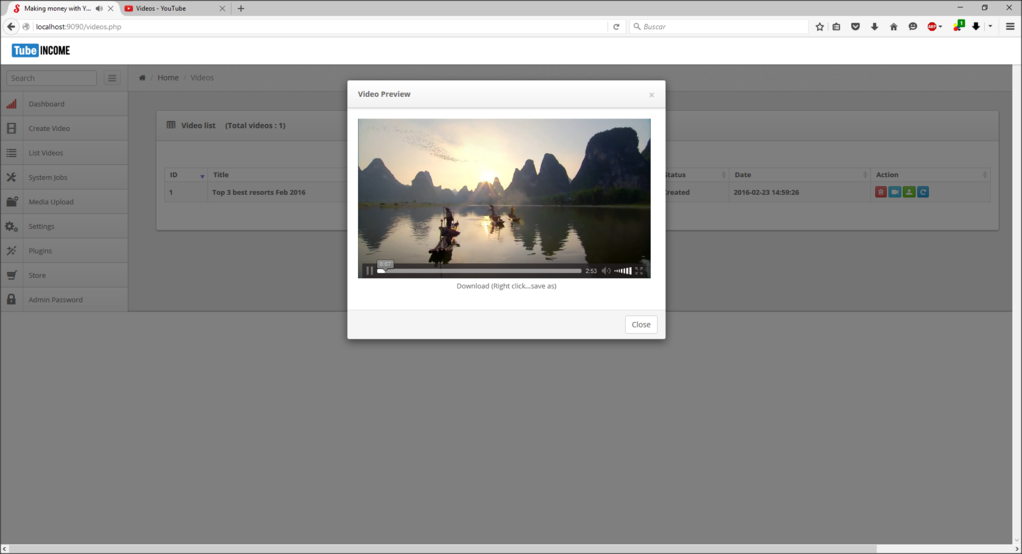Reload the page with the refresh icon

click(616, 27)
